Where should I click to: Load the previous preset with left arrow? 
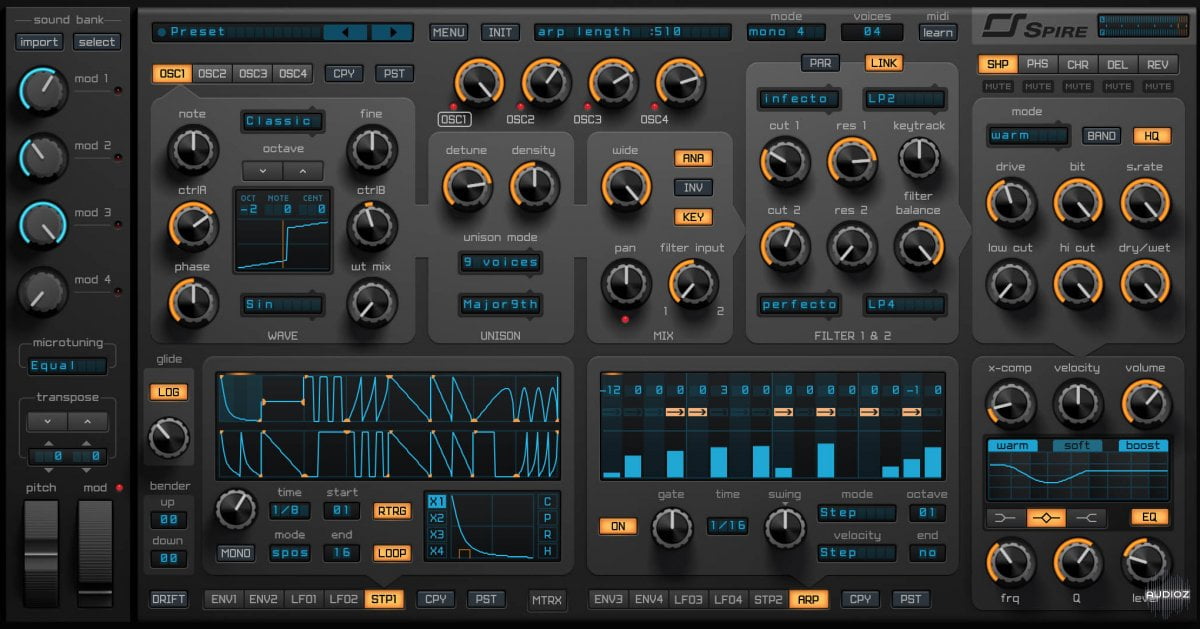(346, 32)
